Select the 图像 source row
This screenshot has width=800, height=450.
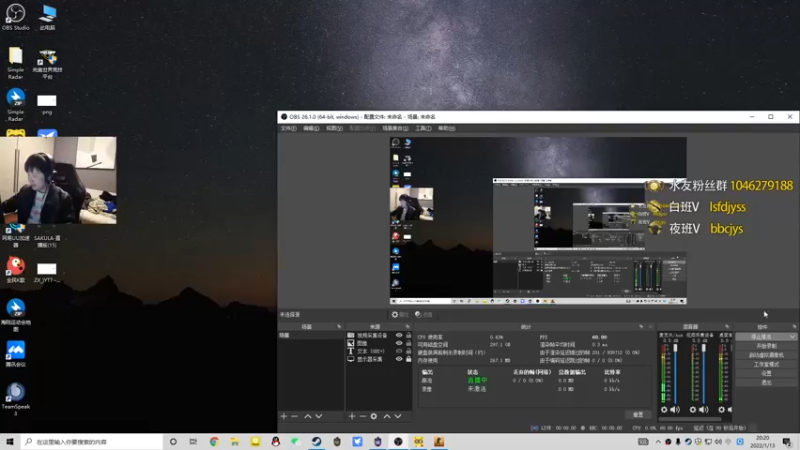coord(379,343)
